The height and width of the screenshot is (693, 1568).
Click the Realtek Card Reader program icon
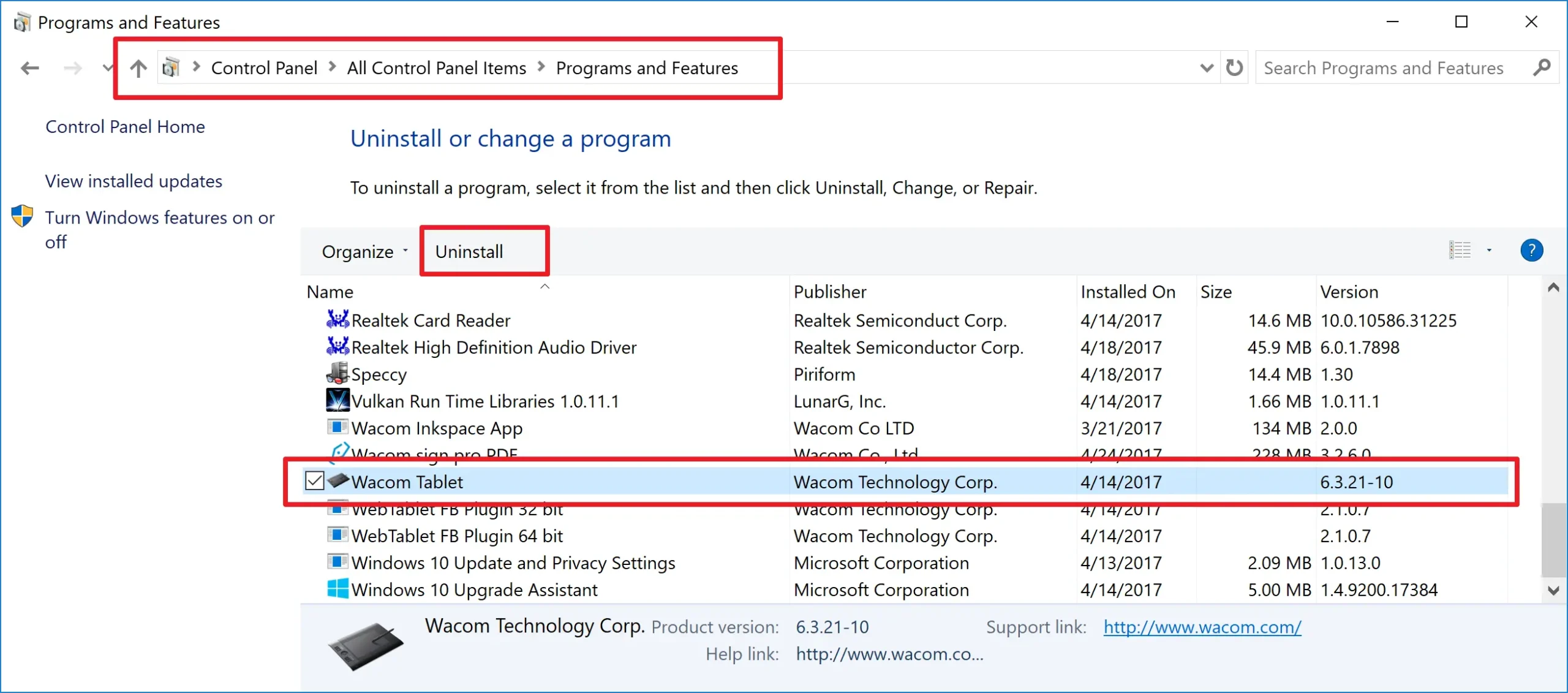[337, 320]
